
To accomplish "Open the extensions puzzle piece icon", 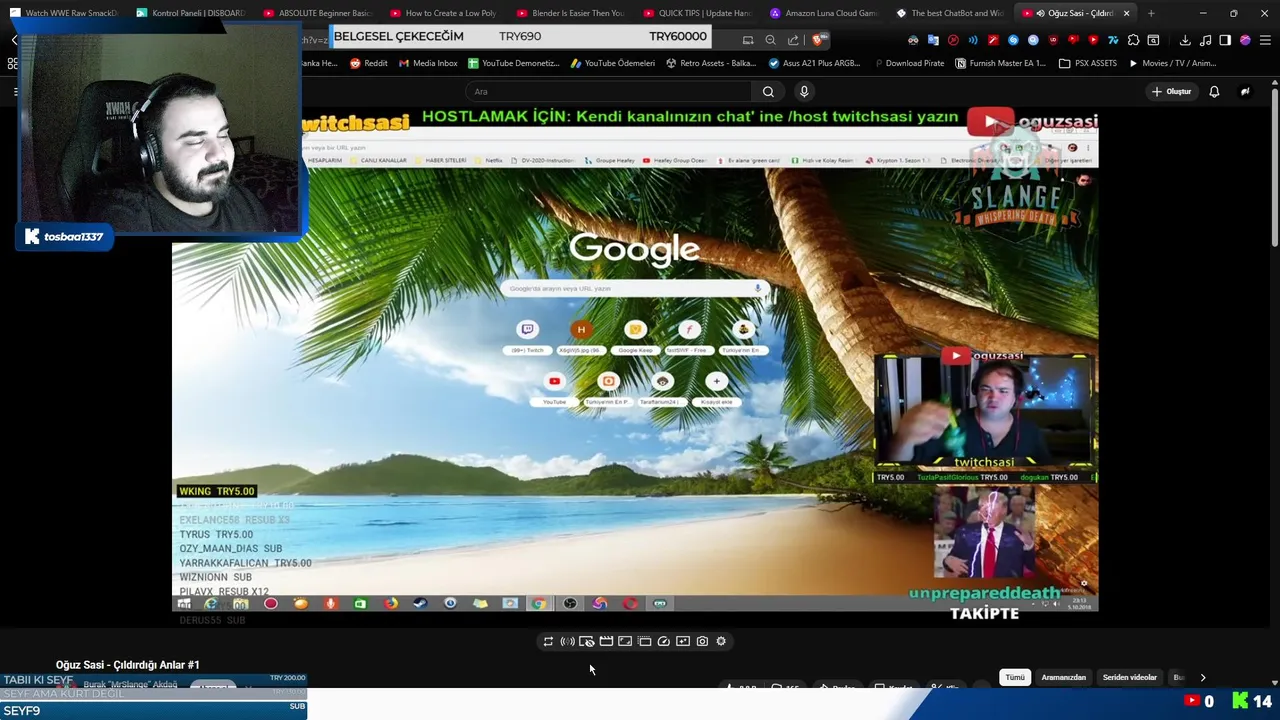I will coord(1133,40).
